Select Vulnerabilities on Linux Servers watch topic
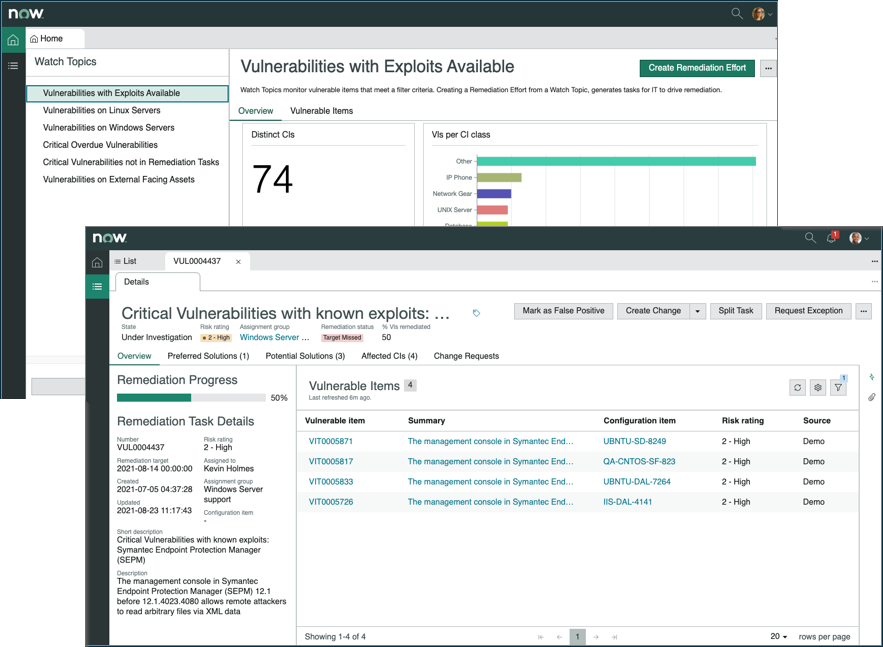 click(x=102, y=110)
